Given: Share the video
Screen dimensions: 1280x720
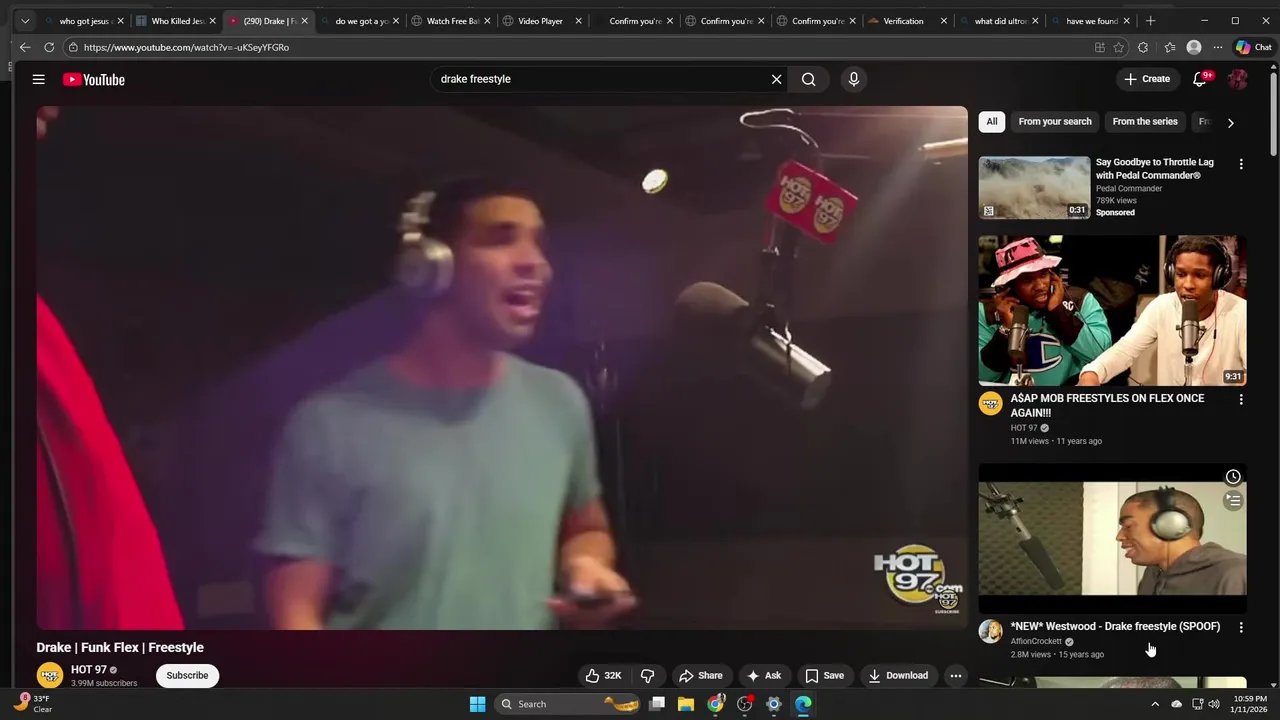Looking at the screenshot, I should pyautogui.click(x=700, y=676).
